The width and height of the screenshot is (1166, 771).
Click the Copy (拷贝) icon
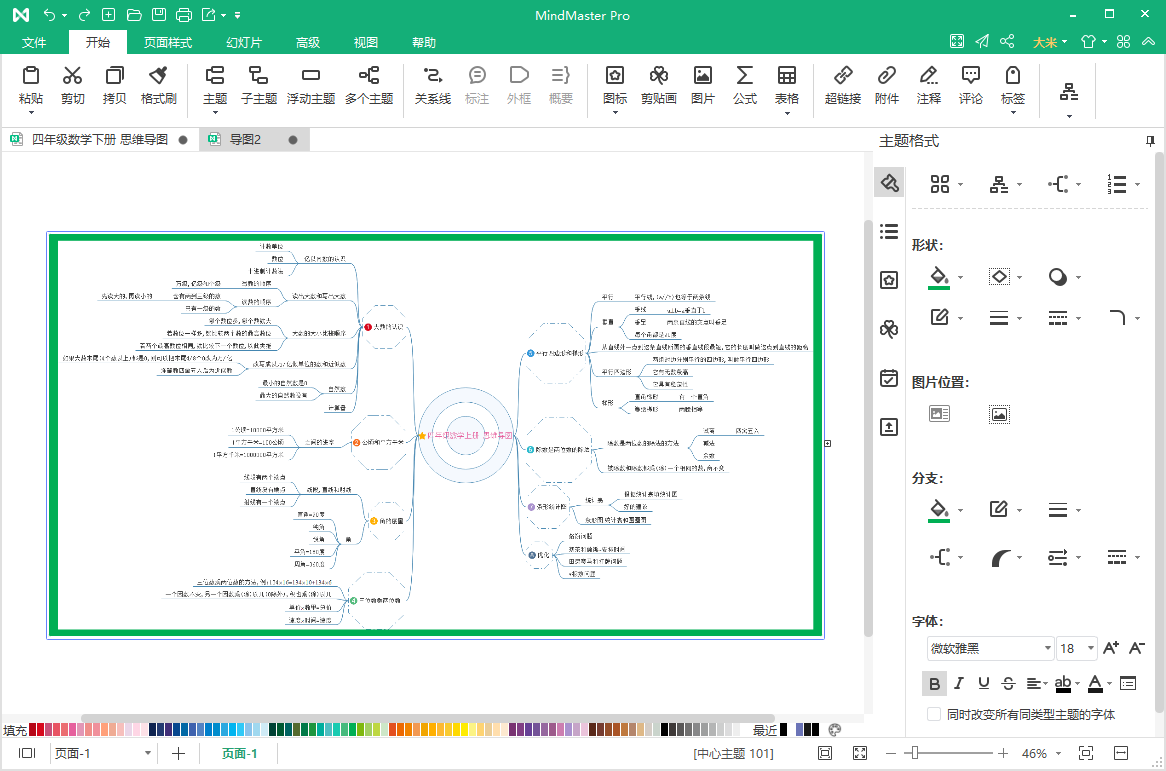(115, 75)
